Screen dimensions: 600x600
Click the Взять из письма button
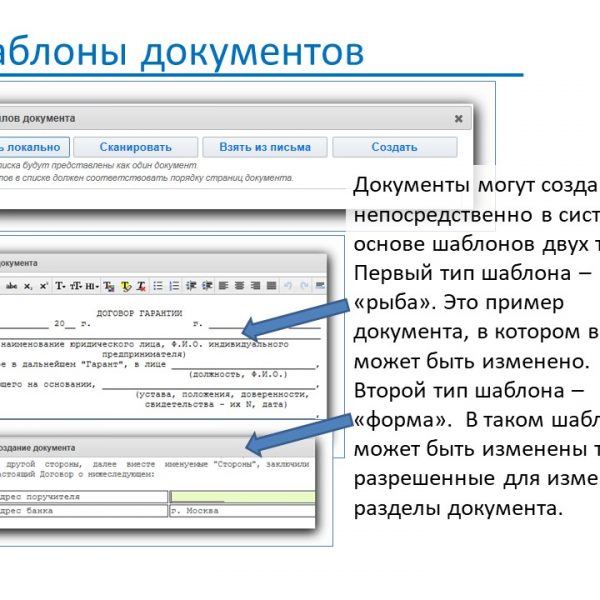(265, 147)
